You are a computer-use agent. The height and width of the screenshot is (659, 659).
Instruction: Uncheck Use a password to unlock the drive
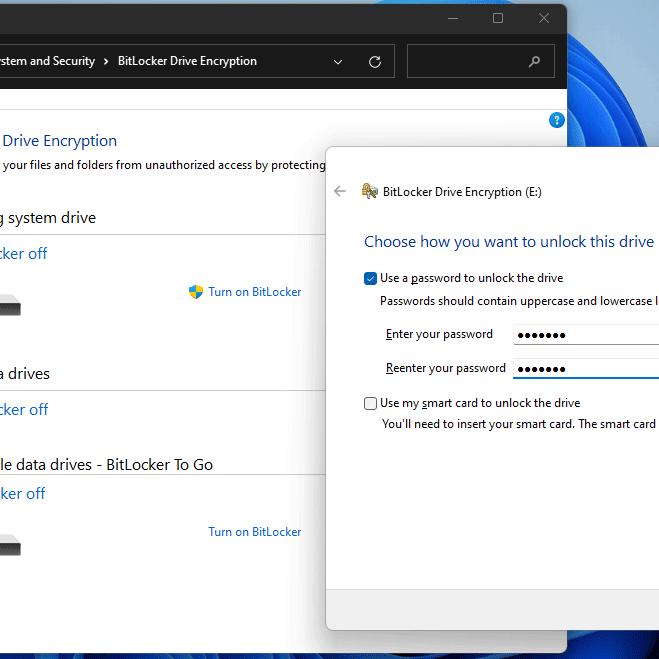tap(371, 278)
